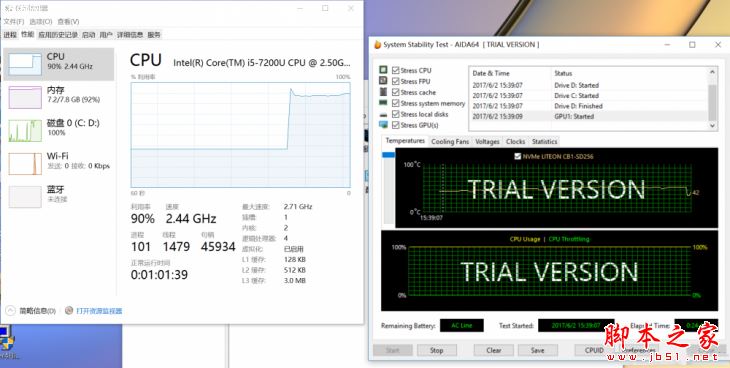Switch to the 进程 tab
The width and height of the screenshot is (730, 368).
coord(10,34)
